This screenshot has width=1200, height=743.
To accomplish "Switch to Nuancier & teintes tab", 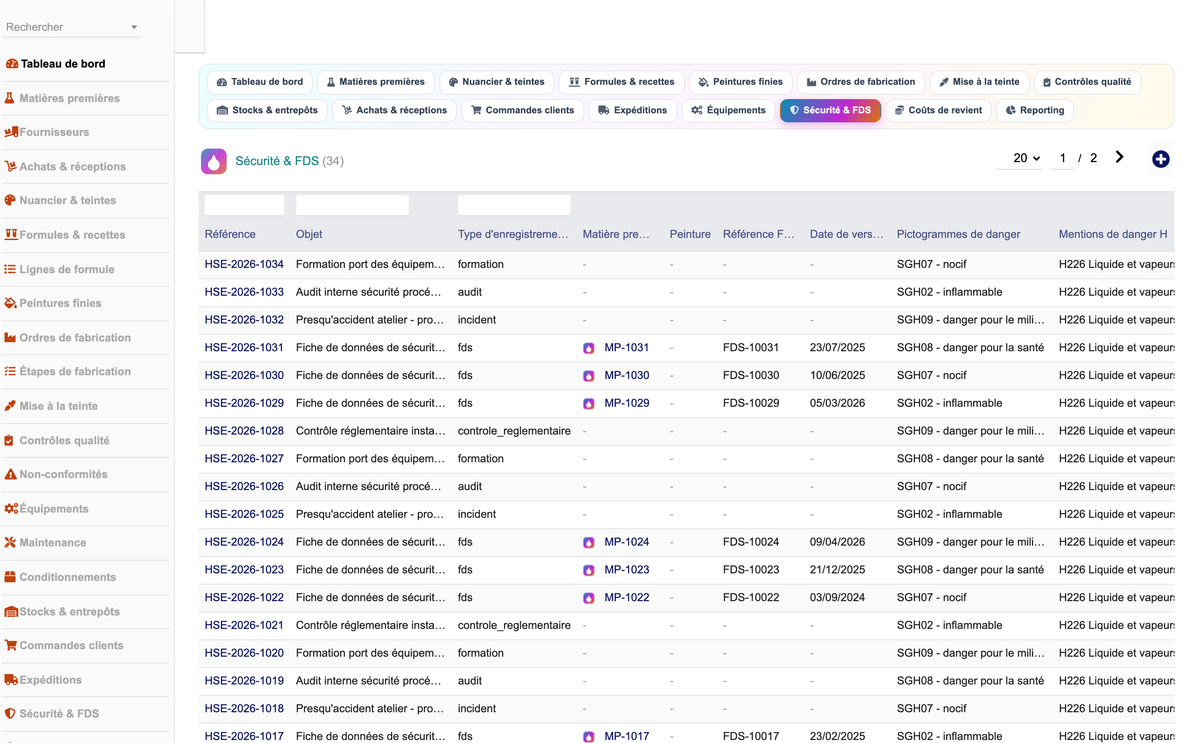I will 497,82.
